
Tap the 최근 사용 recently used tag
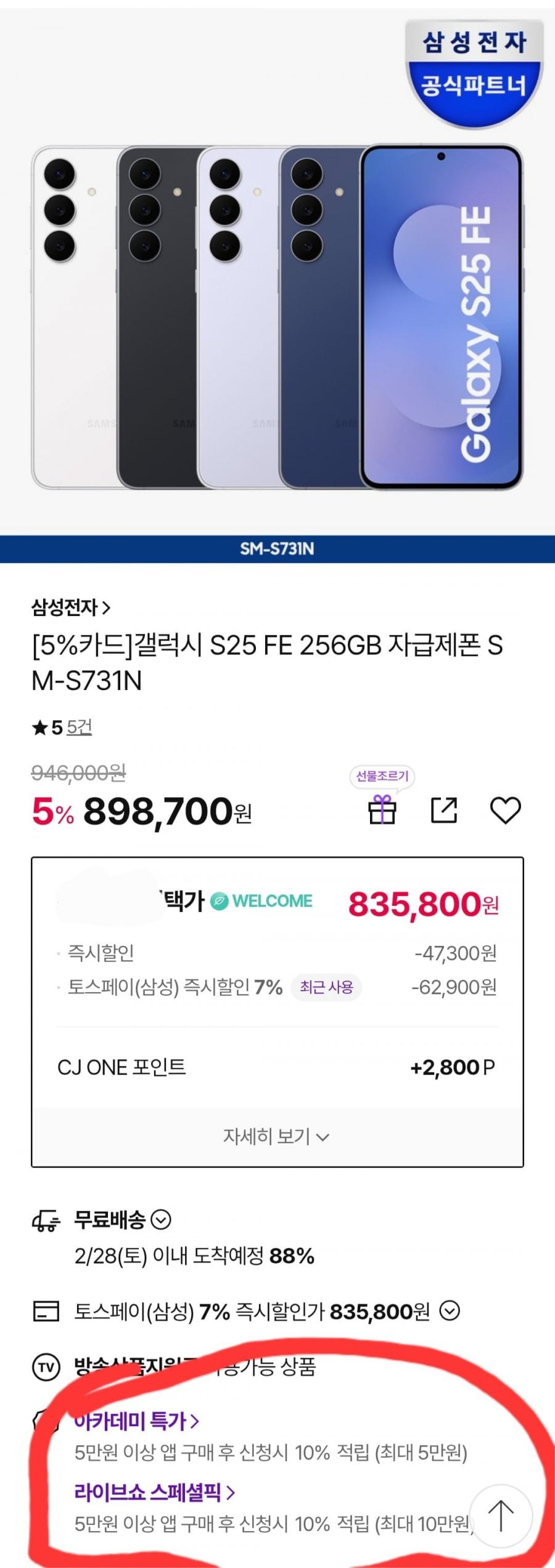tap(326, 987)
